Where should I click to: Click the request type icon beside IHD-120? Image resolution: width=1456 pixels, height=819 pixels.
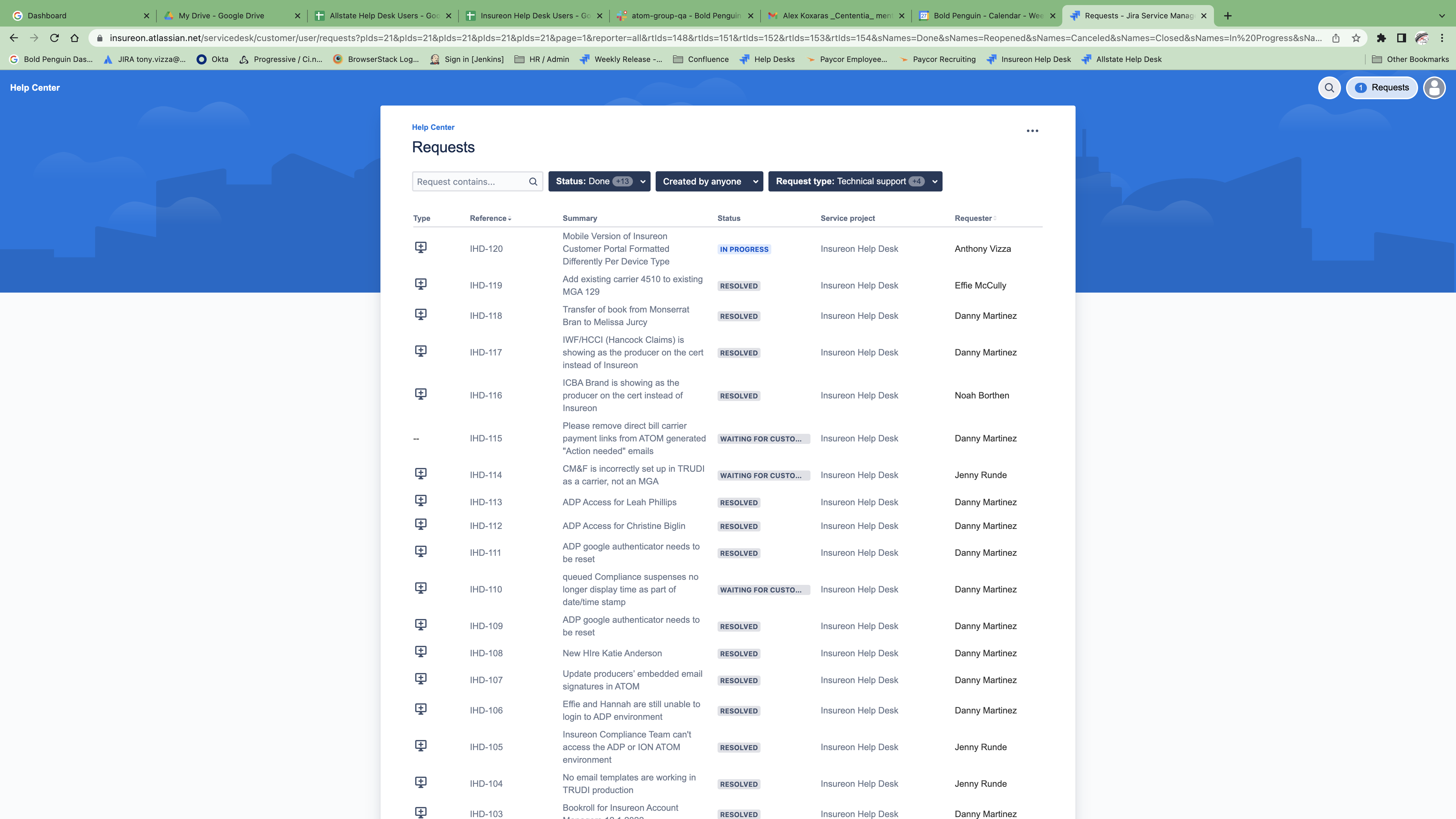(x=421, y=247)
